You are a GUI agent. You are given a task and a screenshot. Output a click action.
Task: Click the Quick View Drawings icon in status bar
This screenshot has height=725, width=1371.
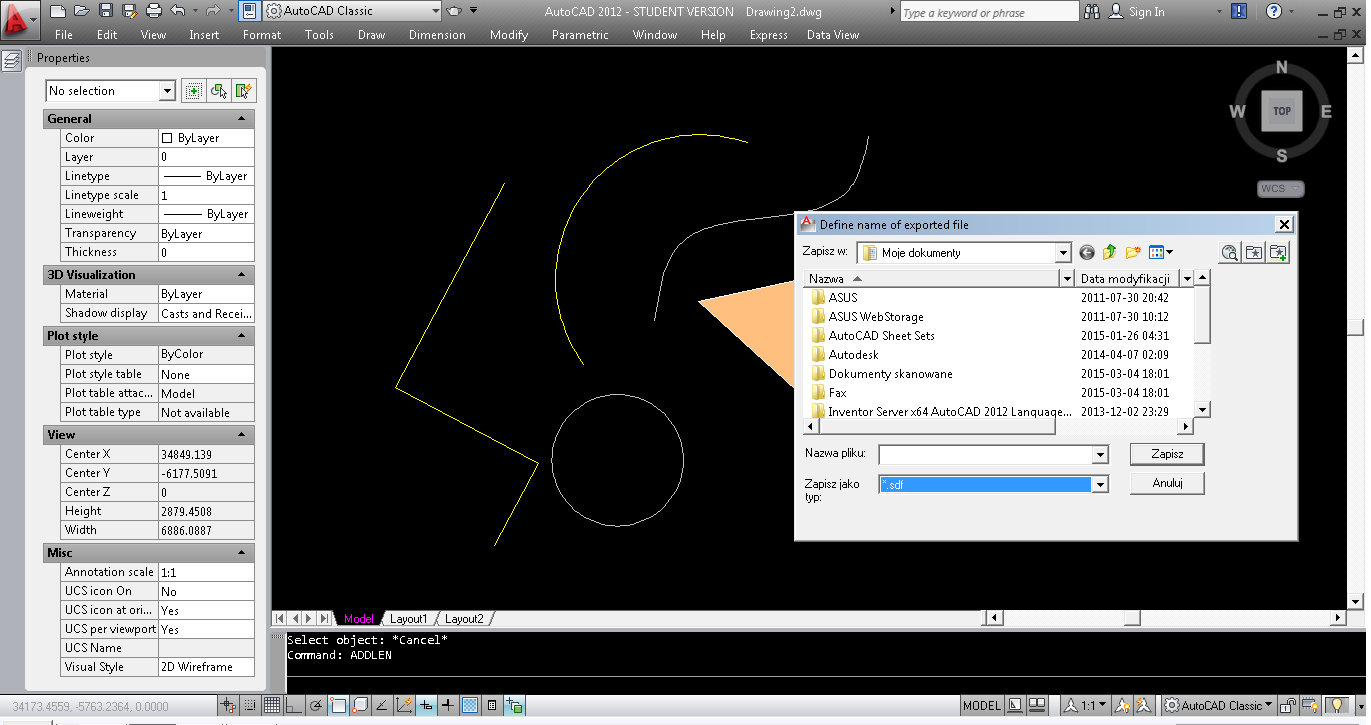(1037, 705)
